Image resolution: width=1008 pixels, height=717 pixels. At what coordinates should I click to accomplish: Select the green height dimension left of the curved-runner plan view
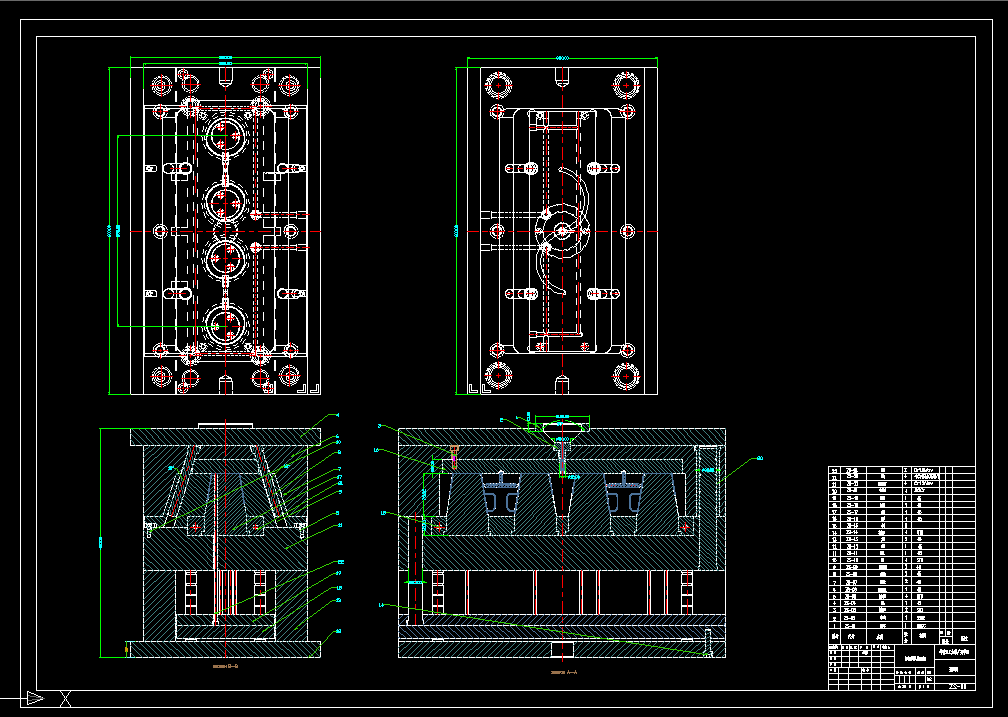pyautogui.click(x=456, y=230)
